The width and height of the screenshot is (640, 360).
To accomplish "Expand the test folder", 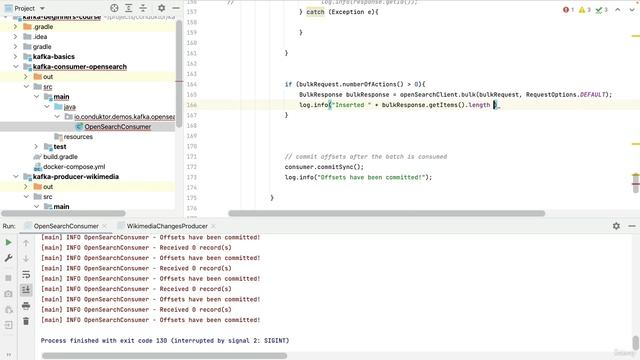I will click(36, 147).
